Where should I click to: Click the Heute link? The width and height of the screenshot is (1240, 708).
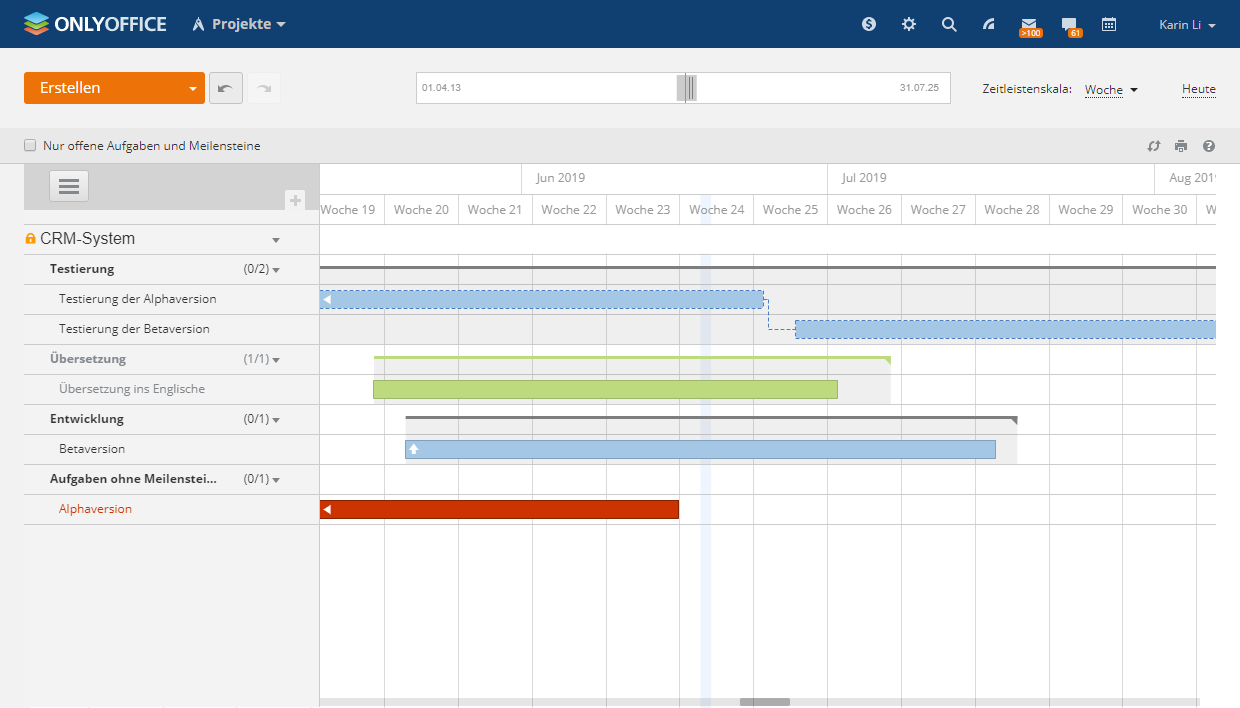tap(1198, 89)
